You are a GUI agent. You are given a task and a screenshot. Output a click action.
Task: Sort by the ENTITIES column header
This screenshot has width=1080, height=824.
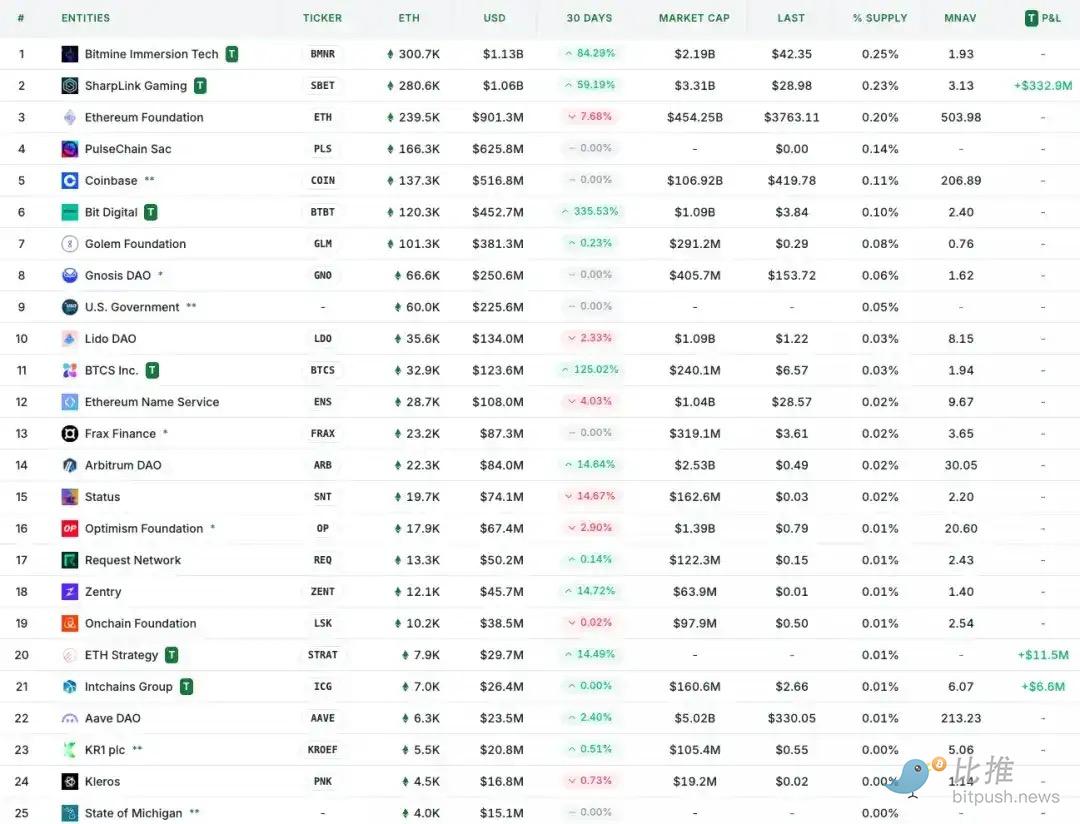point(85,18)
